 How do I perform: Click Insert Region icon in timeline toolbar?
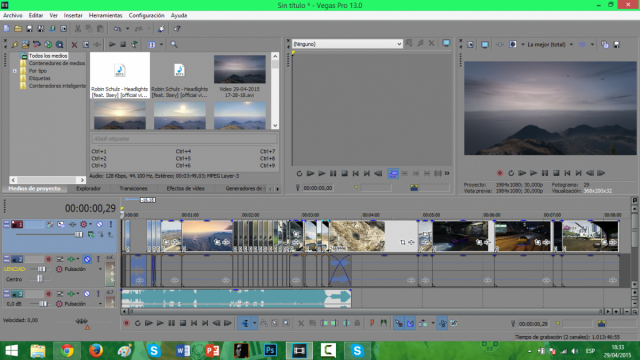coord(383,323)
